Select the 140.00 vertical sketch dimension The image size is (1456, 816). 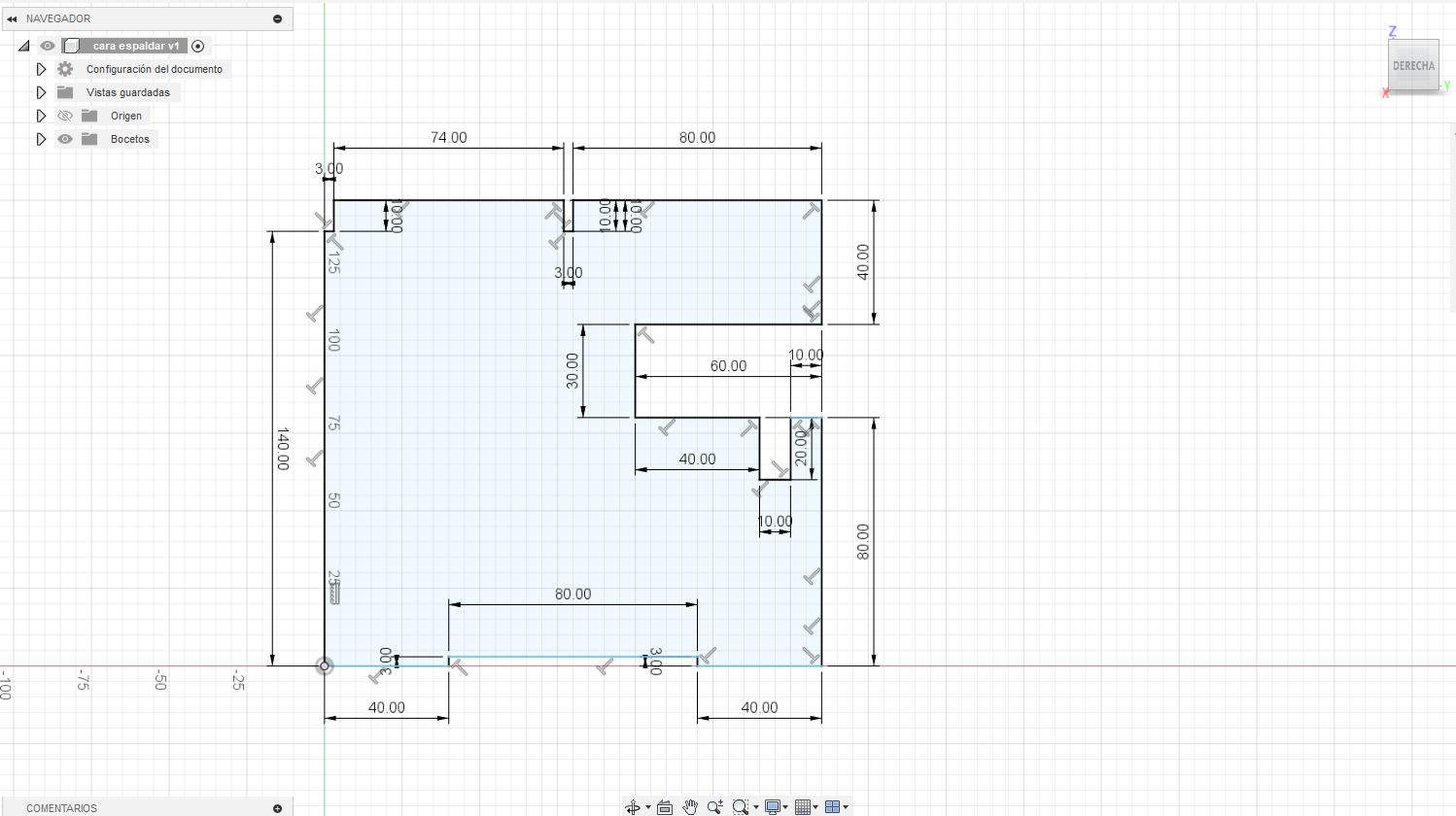283,449
